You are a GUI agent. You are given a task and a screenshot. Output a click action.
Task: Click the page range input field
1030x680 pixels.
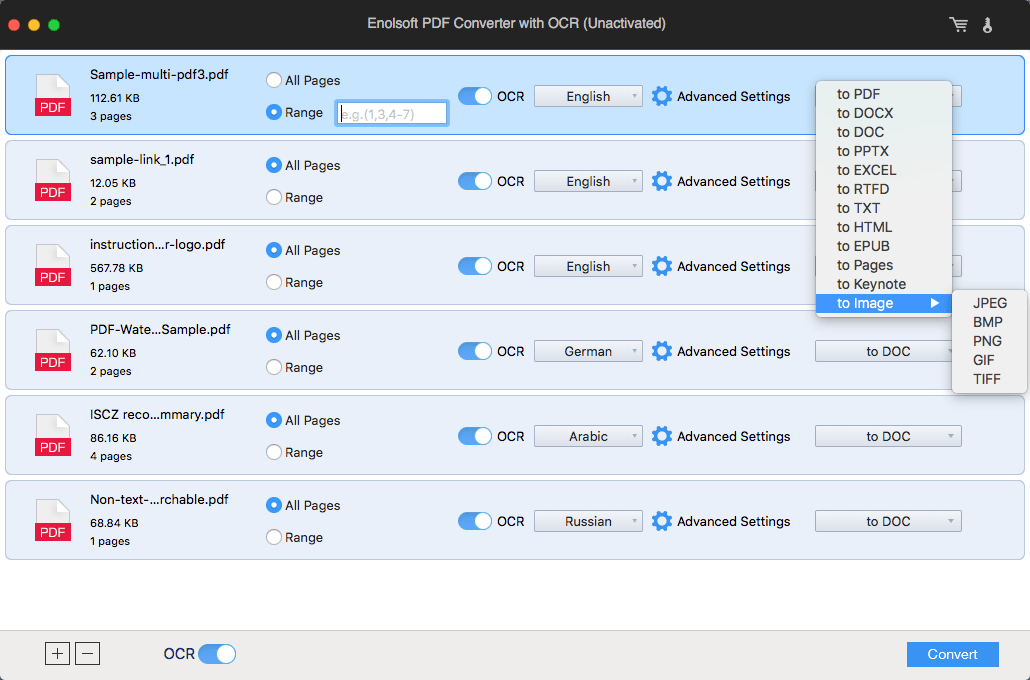pos(392,113)
